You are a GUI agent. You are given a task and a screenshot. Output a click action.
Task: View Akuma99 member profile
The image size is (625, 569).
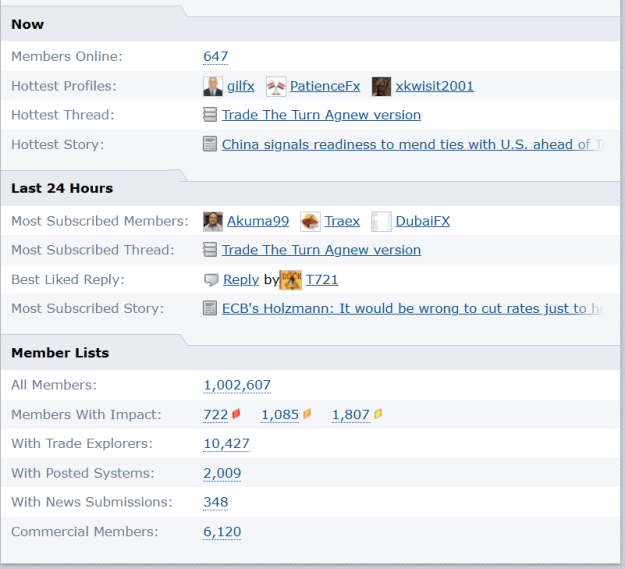pos(258,221)
